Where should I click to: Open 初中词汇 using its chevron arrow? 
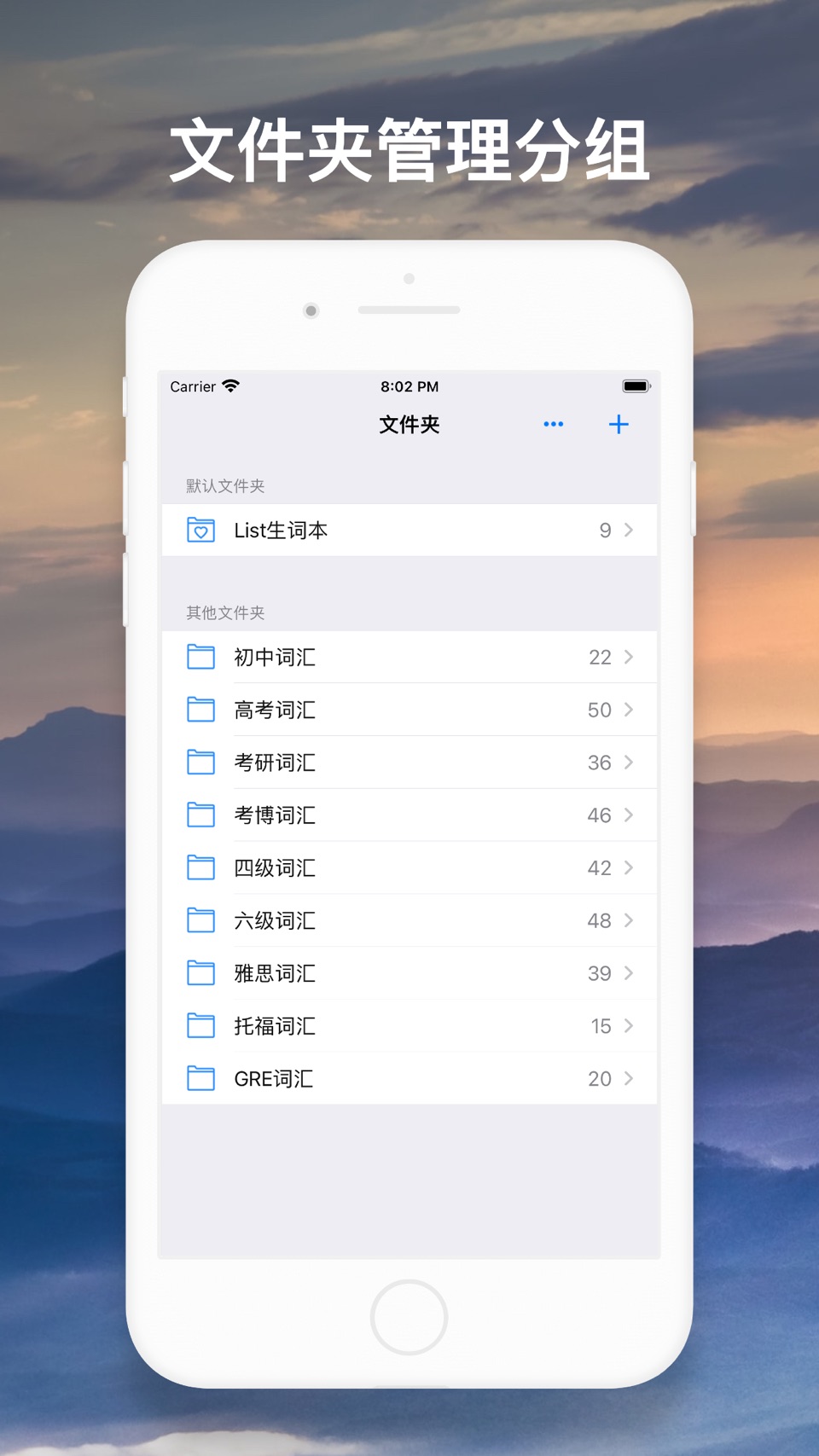629,657
